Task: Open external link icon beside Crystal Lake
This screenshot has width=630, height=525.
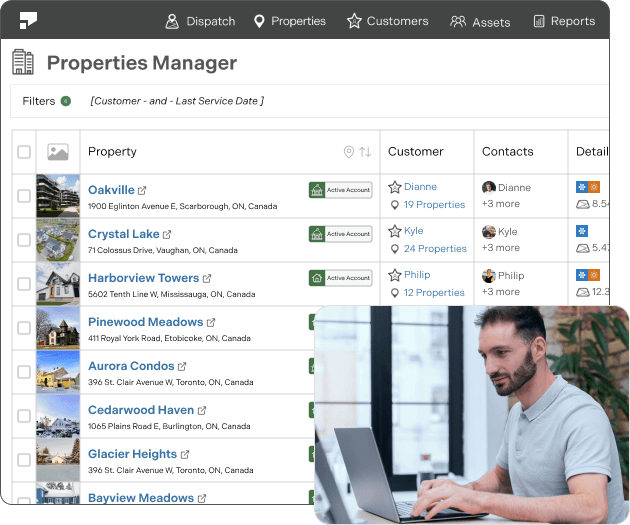Action: pos(166,234)
